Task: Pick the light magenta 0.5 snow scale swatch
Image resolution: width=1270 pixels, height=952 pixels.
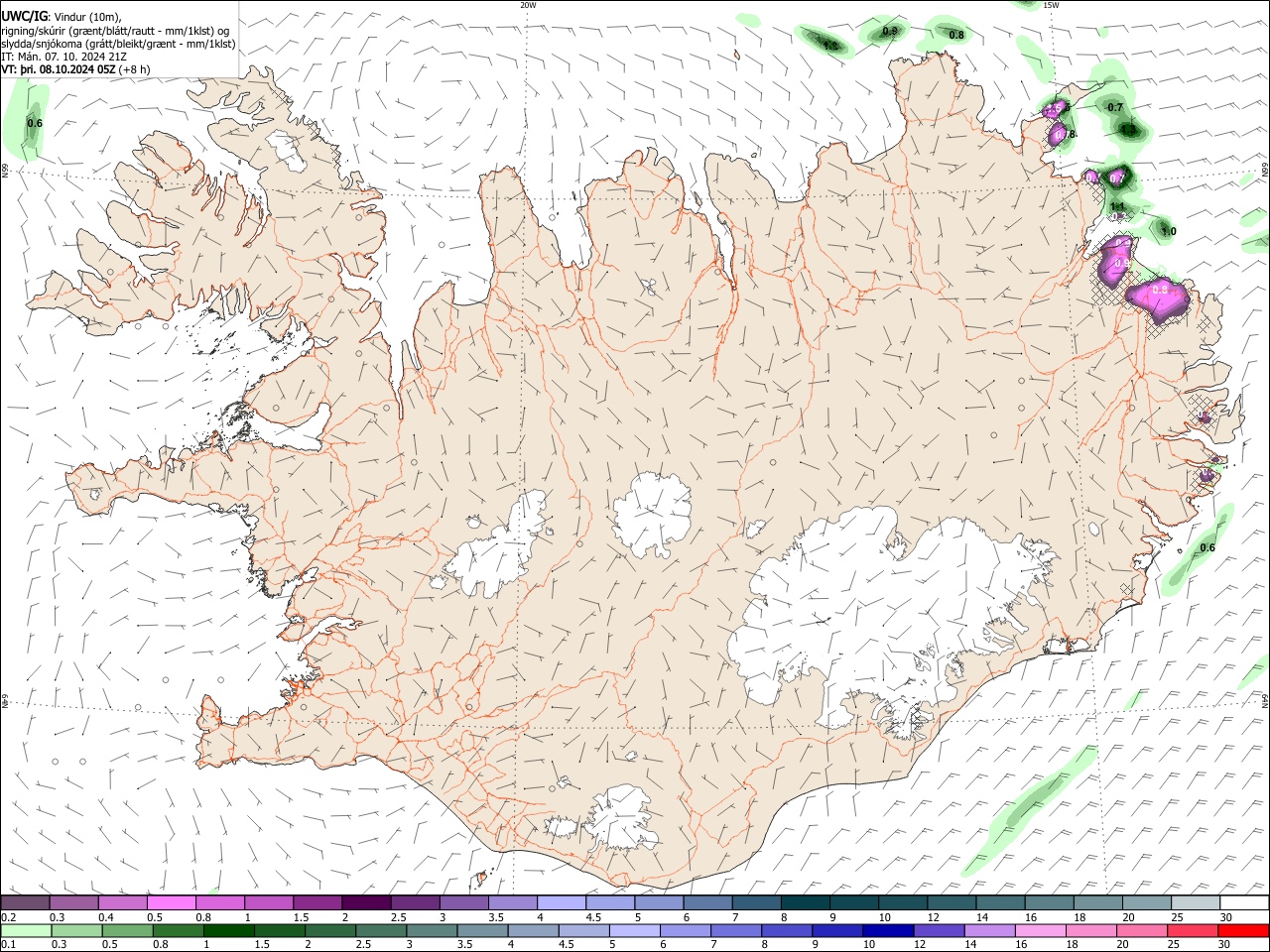Action: (171, 902)
